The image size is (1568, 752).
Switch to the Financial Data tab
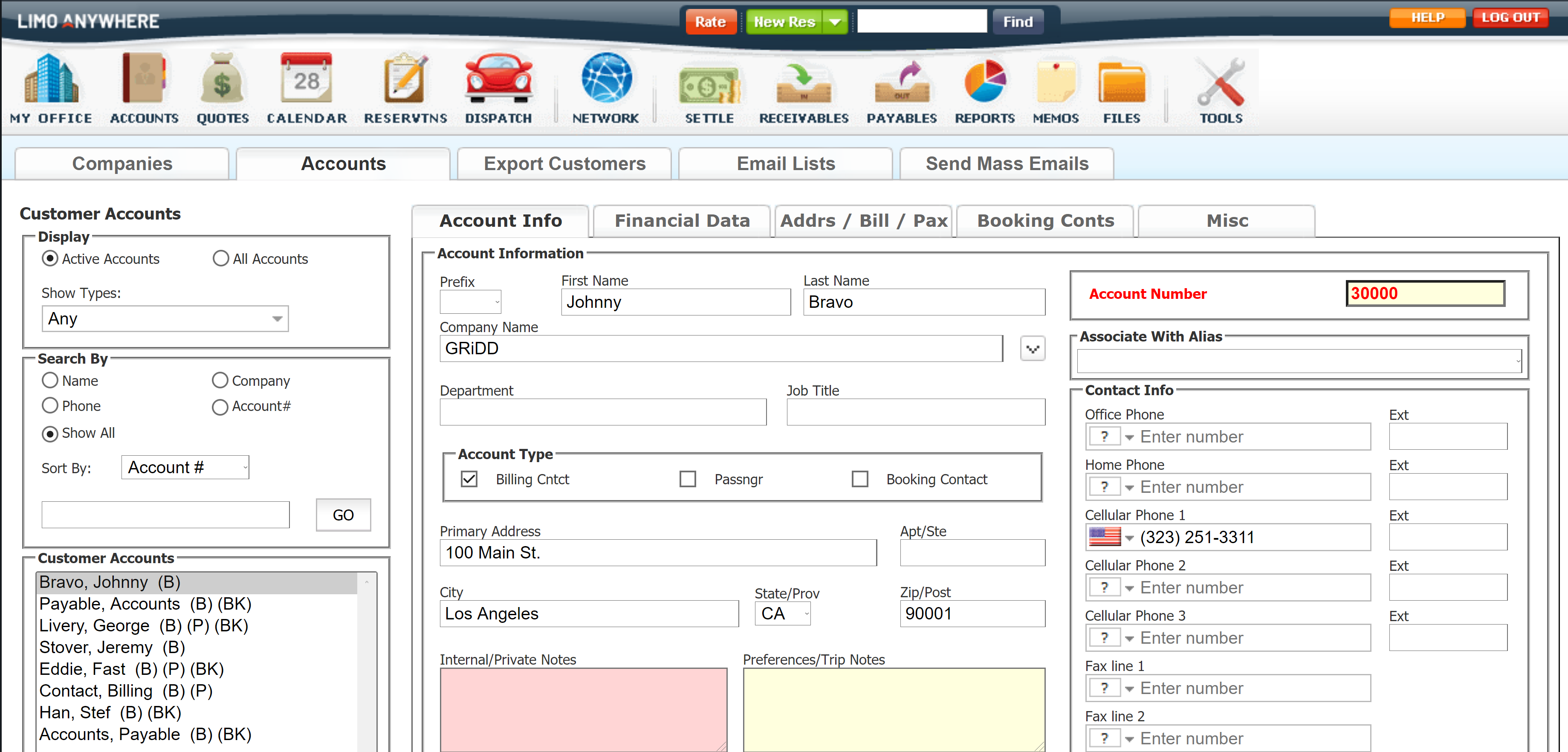click(682, 220)
